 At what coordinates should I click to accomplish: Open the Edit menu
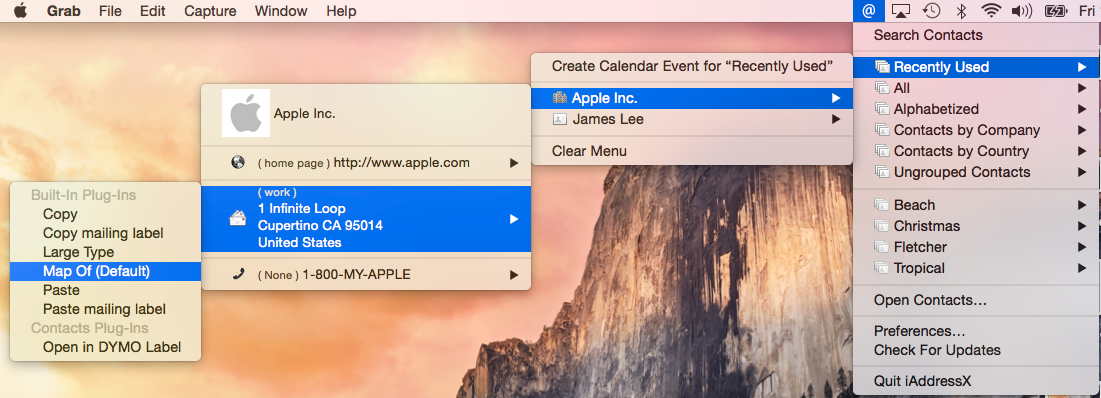point(152,11)
